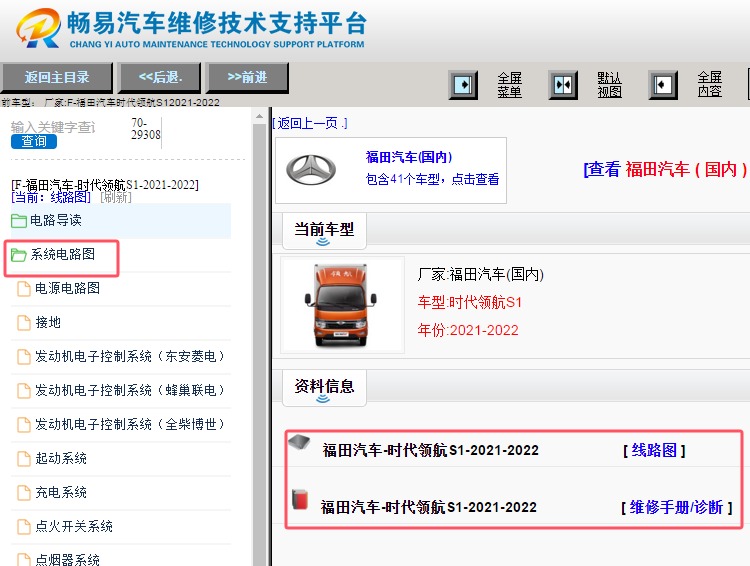Go back with <<后退 button

coord(160,78)
